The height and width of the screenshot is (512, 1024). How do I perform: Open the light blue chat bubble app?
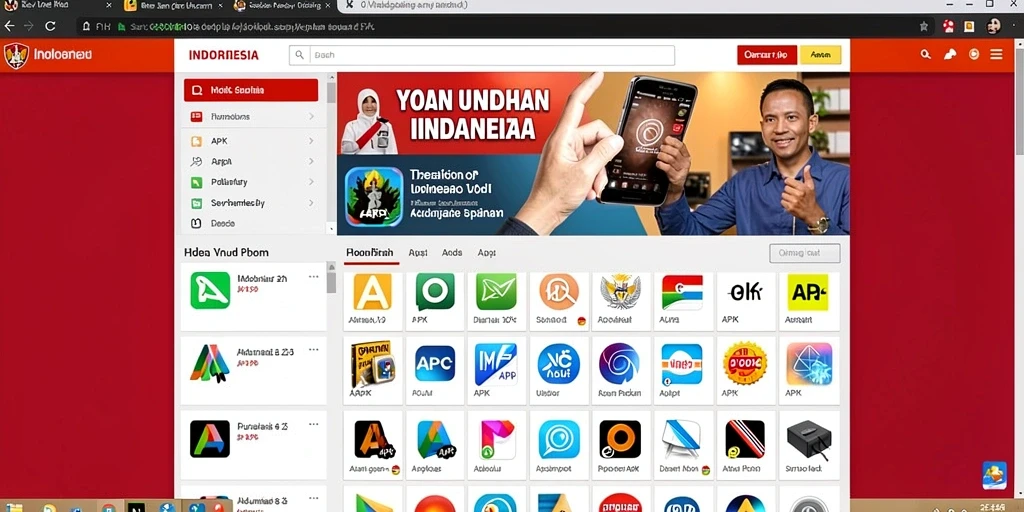[x=559, y=439]
